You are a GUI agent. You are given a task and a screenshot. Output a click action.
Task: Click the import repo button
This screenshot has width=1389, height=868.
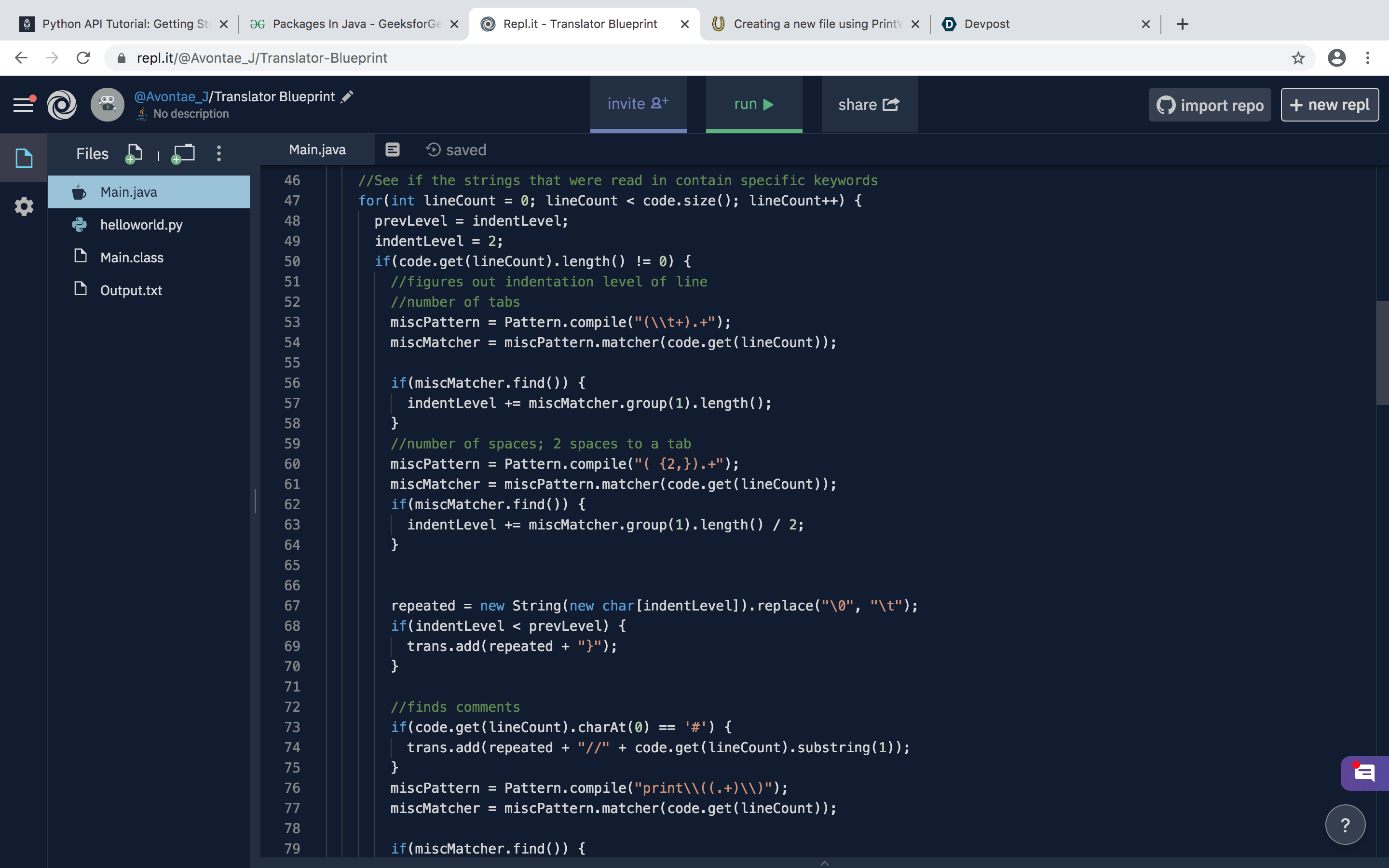click(x=1210, y=105)
